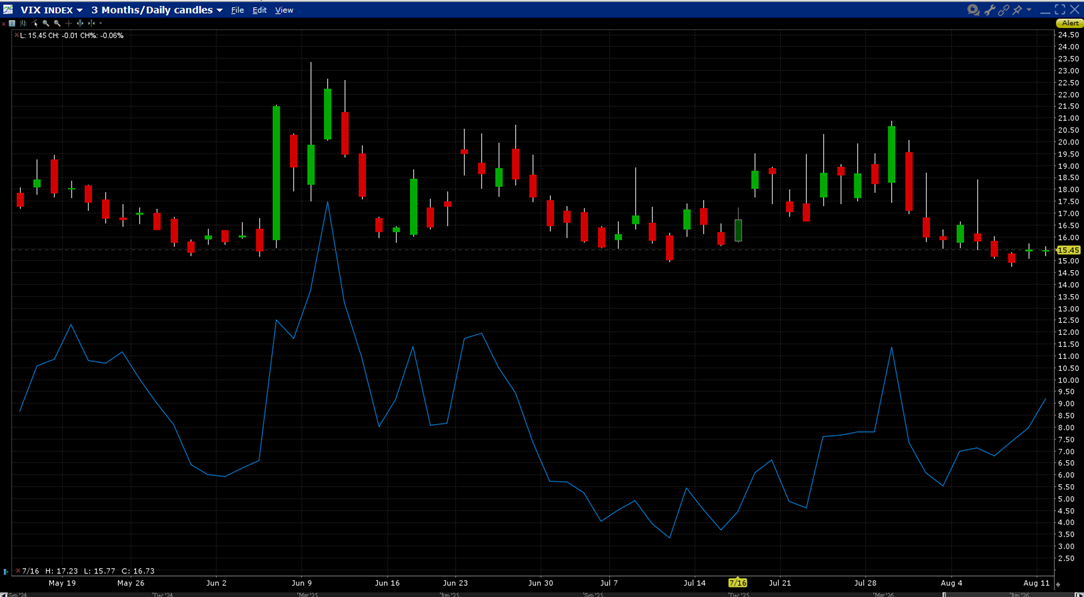Click the horizontal compress icon

coord(91,23)
